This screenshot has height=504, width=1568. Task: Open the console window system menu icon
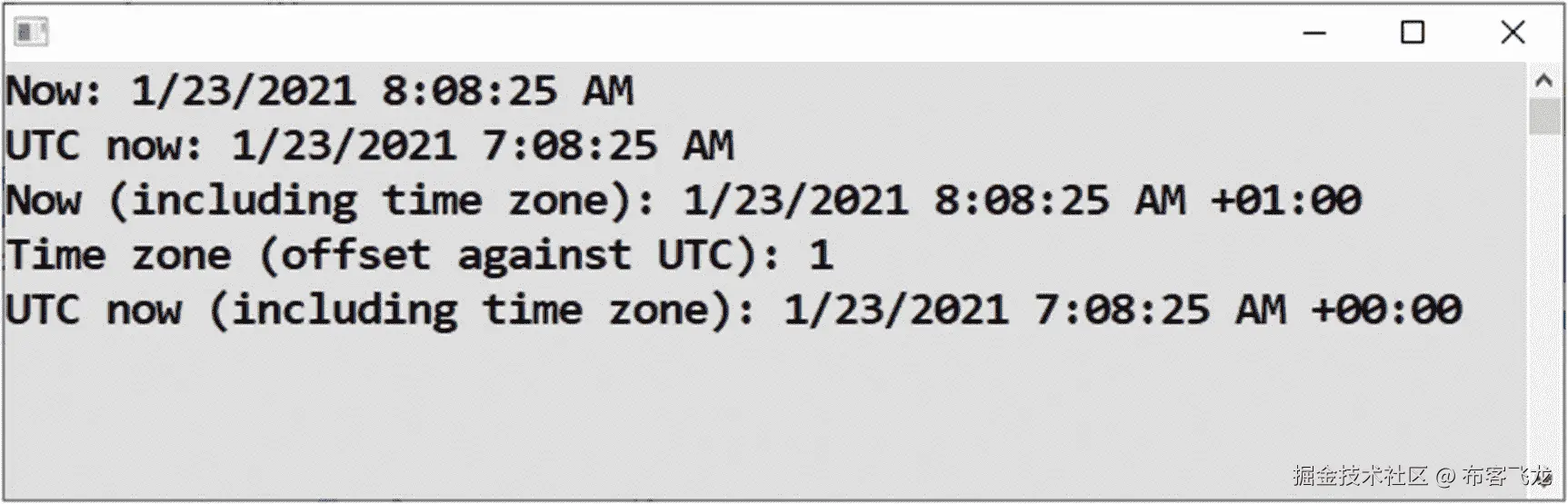[x=31, y=33]
